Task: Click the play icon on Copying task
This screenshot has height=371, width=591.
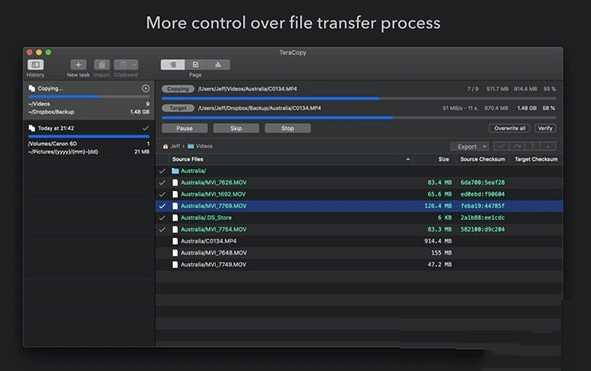Action: tap(145, 88)
